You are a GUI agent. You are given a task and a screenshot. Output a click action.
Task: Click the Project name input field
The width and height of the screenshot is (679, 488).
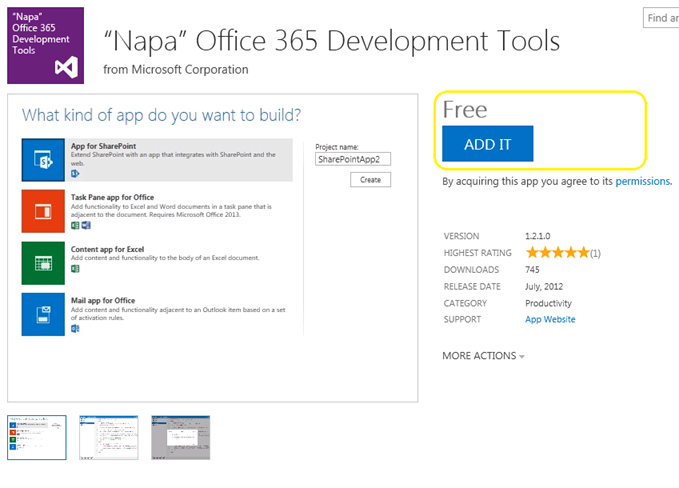(x=353, y=159)
